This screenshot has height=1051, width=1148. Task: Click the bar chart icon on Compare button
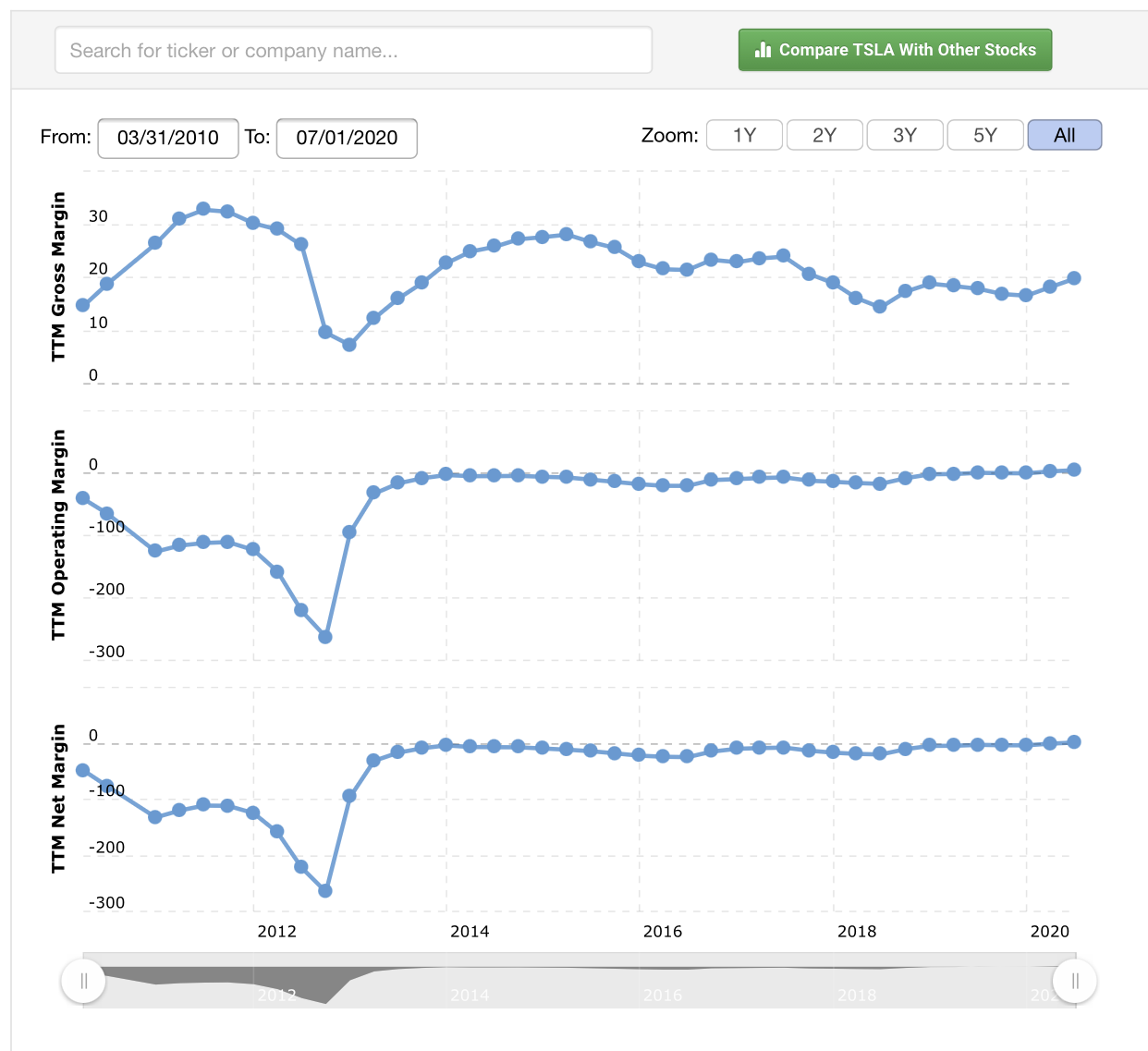pyautogui.click(x=763, y=50)
